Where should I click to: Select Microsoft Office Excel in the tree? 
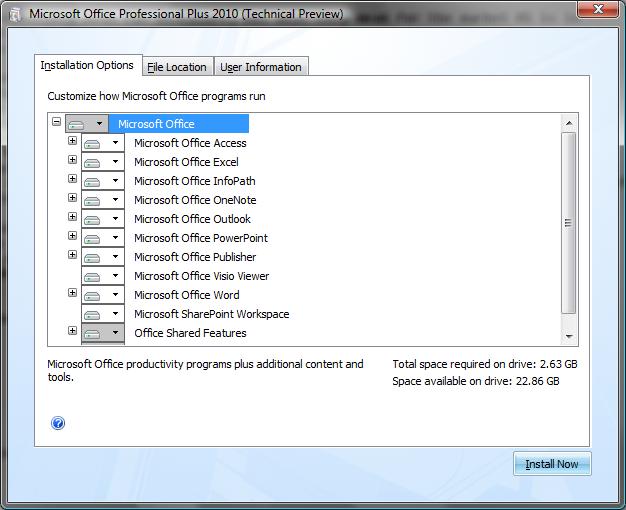click(186, 162)
